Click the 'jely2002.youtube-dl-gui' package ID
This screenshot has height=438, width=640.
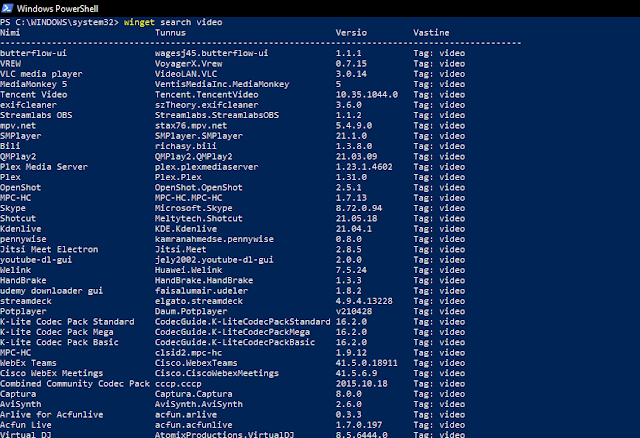tap(214, 260)
